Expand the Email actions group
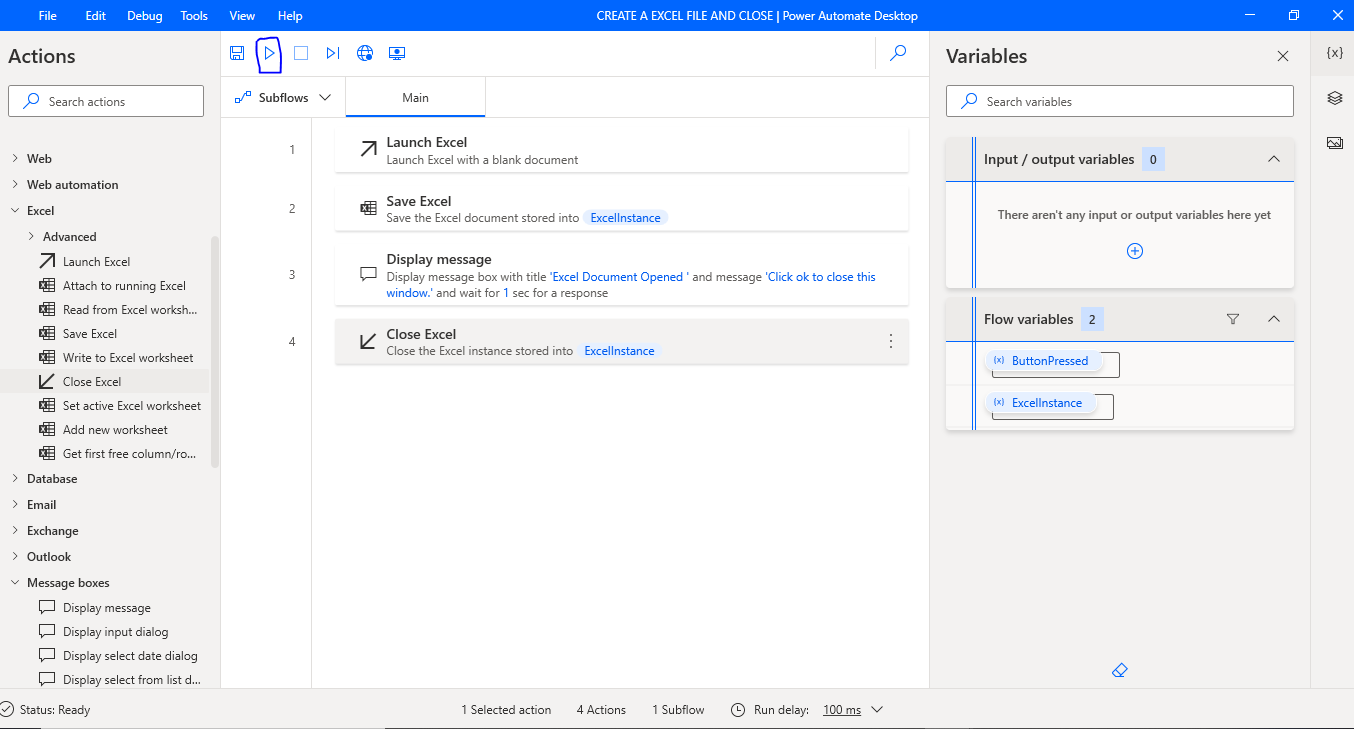 15,505
